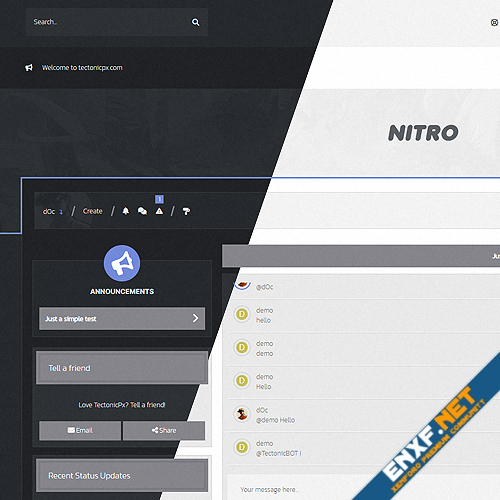
Task: Click the Share button
Action: pyautogui.click(x=164, y=430)
